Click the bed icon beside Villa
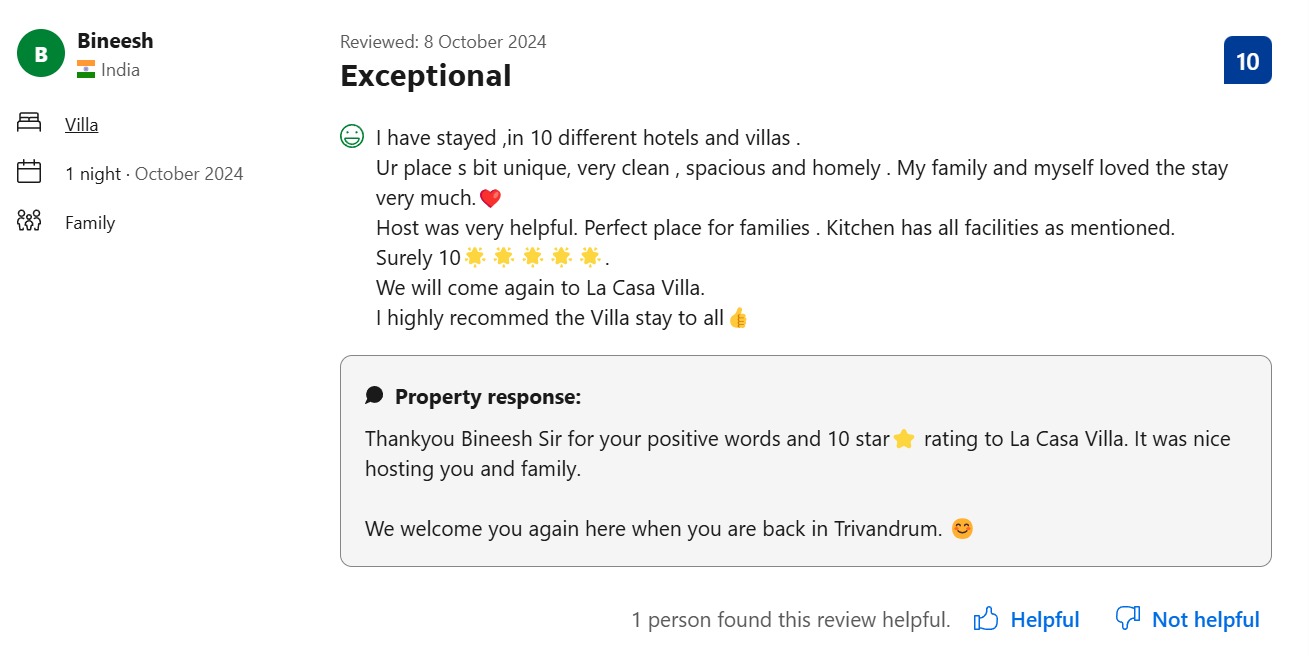The width and height of the screenshot is (1309, 656). click(29, 123)
